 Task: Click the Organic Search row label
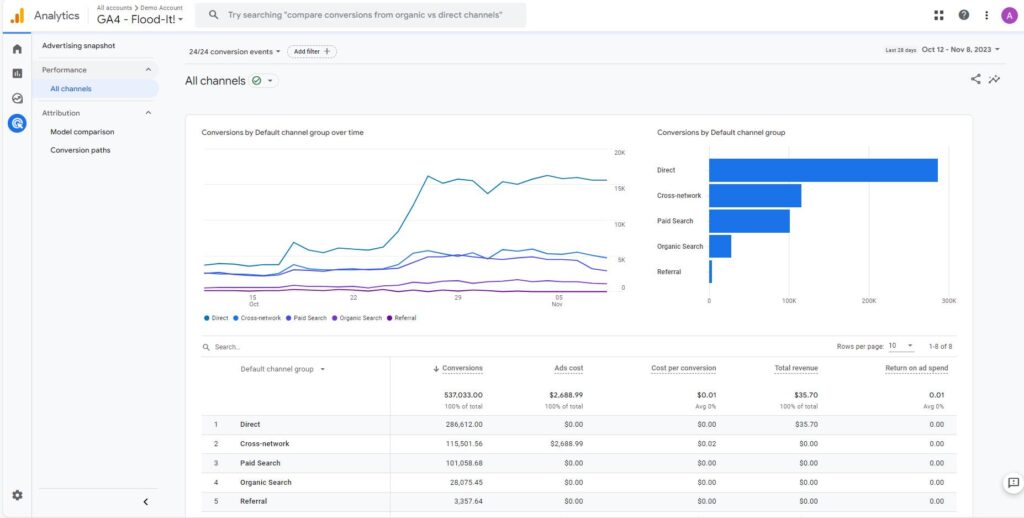[x=266, y=483]
